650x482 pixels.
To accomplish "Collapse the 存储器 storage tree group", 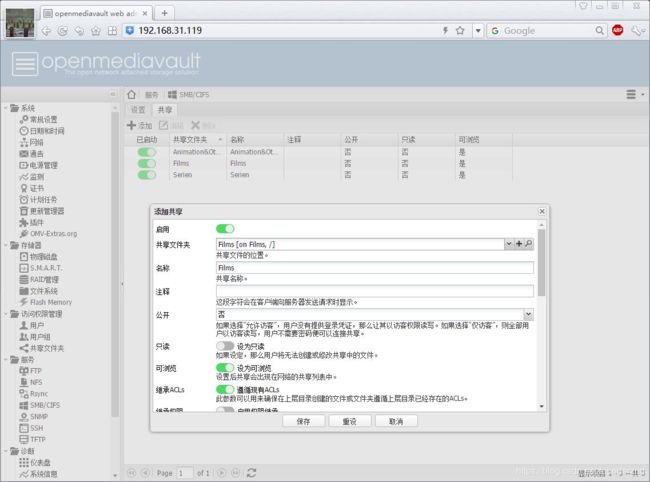I will click(6, 245).
